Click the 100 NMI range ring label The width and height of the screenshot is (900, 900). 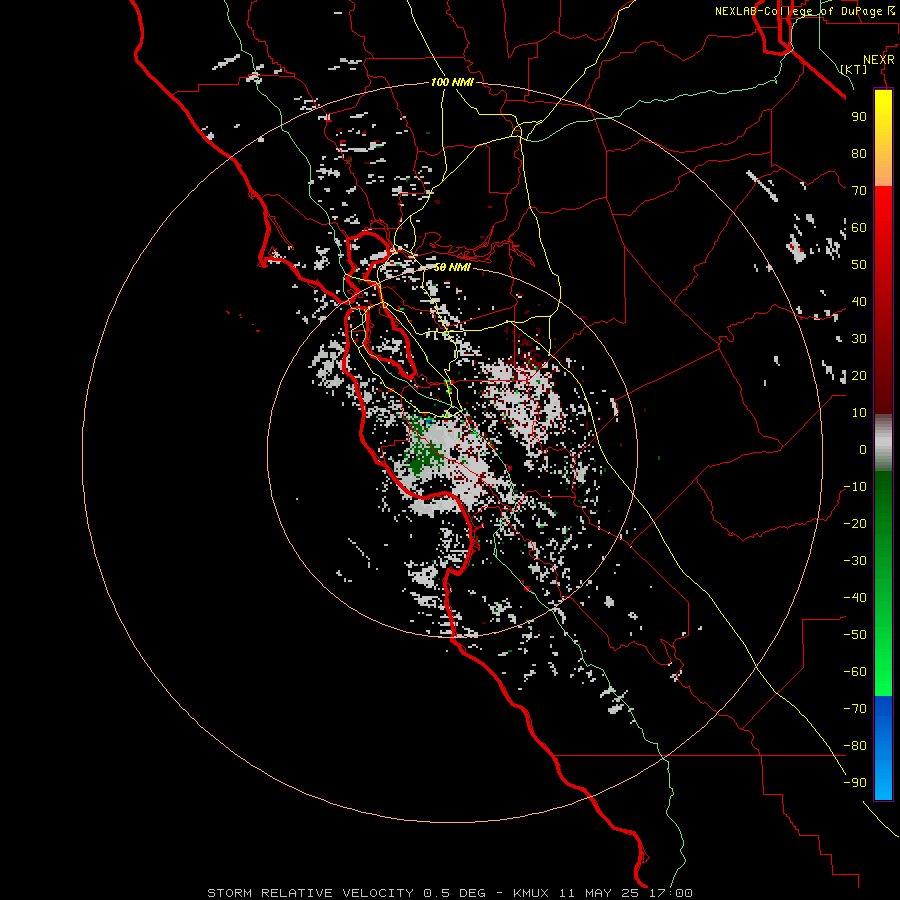[x=452, y=82]
